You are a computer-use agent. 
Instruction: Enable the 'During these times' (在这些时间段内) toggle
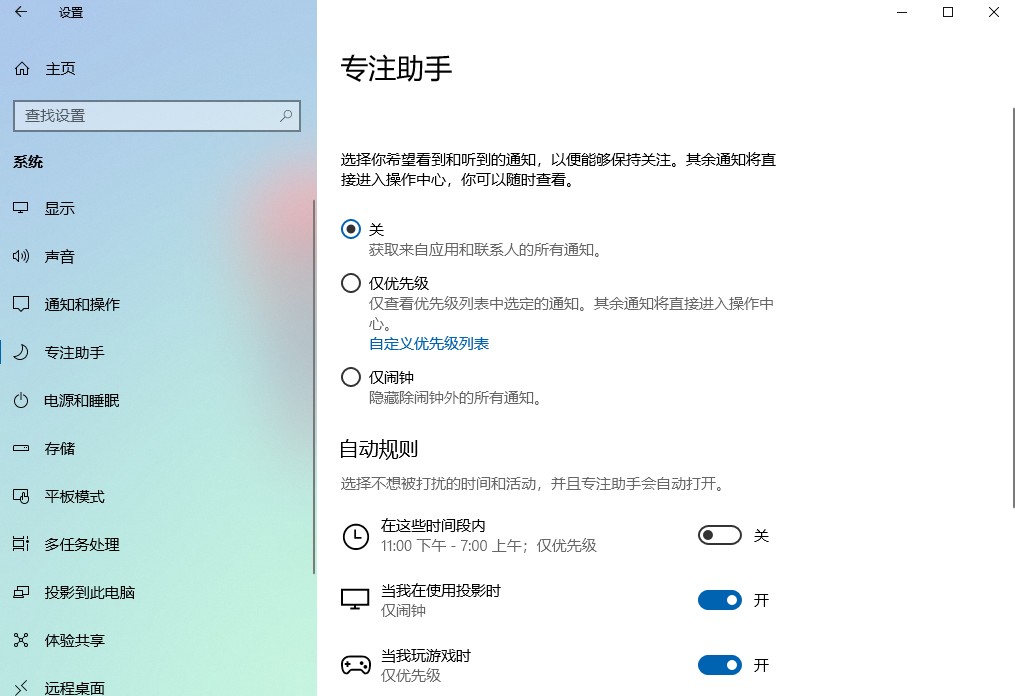(x=719, y=536)
